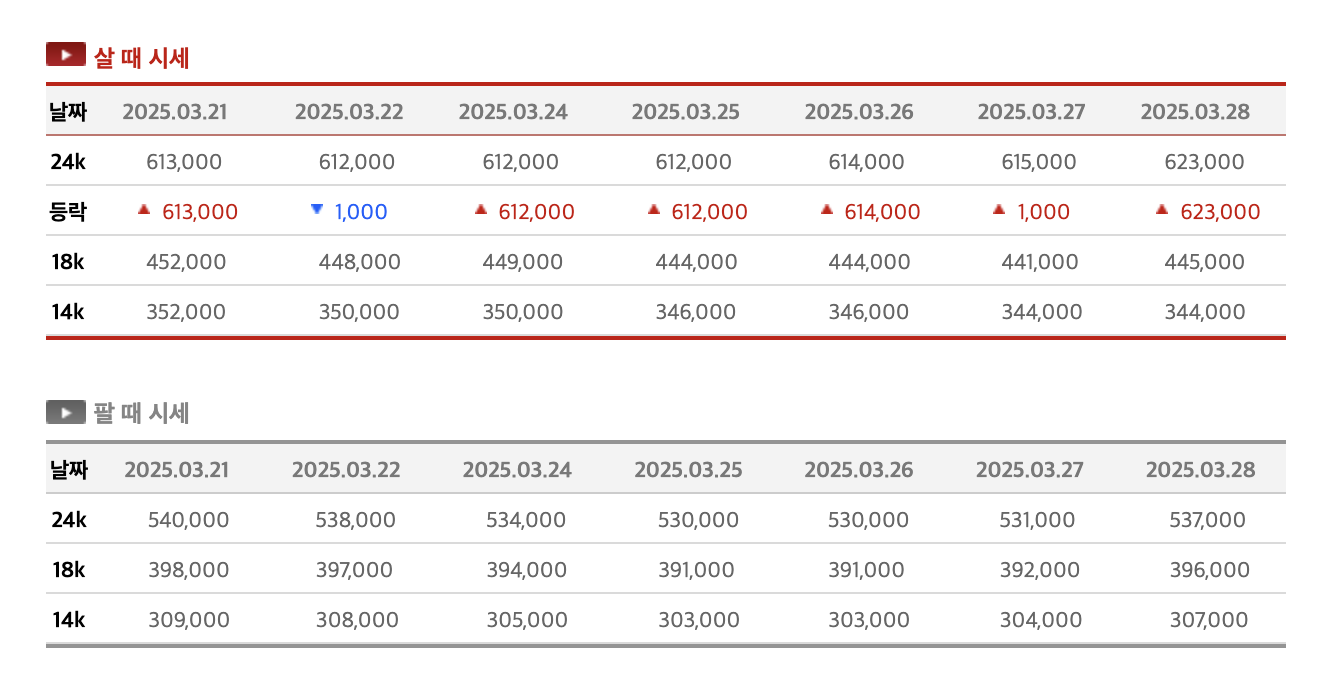Click the 308,000 selling price cell
1336x690 pixels.
pyautogui.click(x=357, y=620)
